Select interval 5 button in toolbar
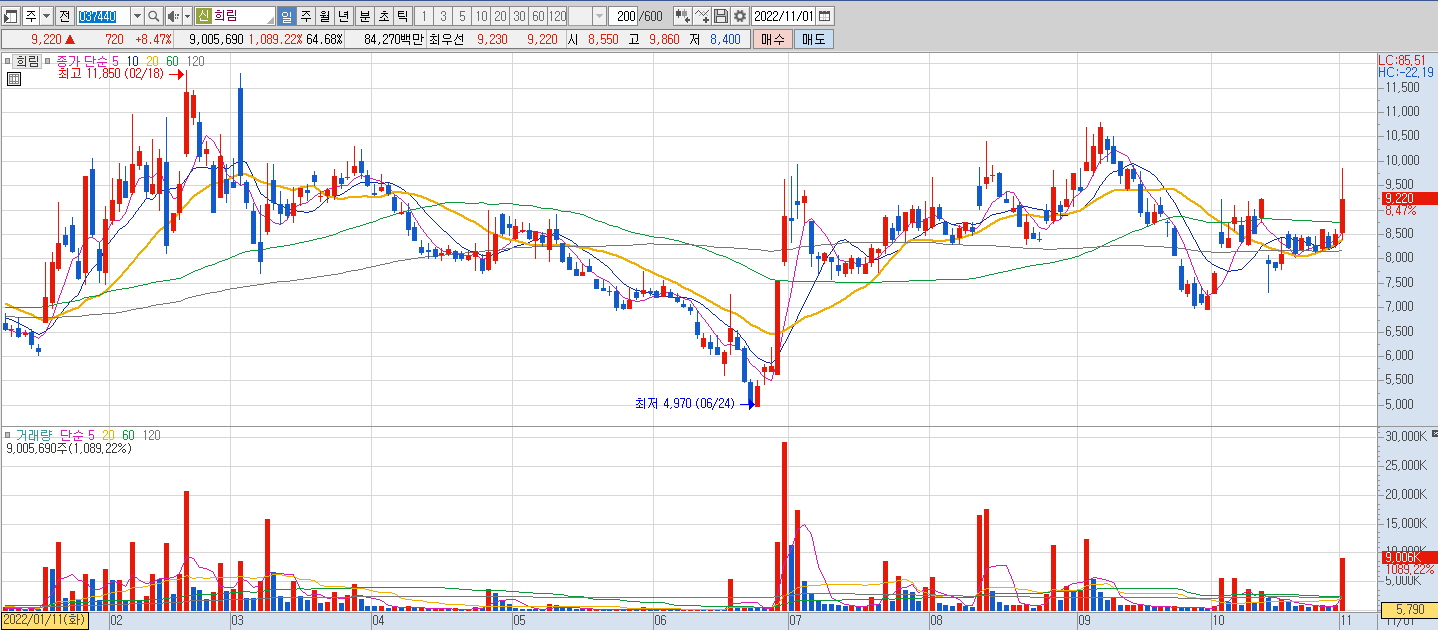Viewport: 1438px width, 630px height. (x=462, y=16)
